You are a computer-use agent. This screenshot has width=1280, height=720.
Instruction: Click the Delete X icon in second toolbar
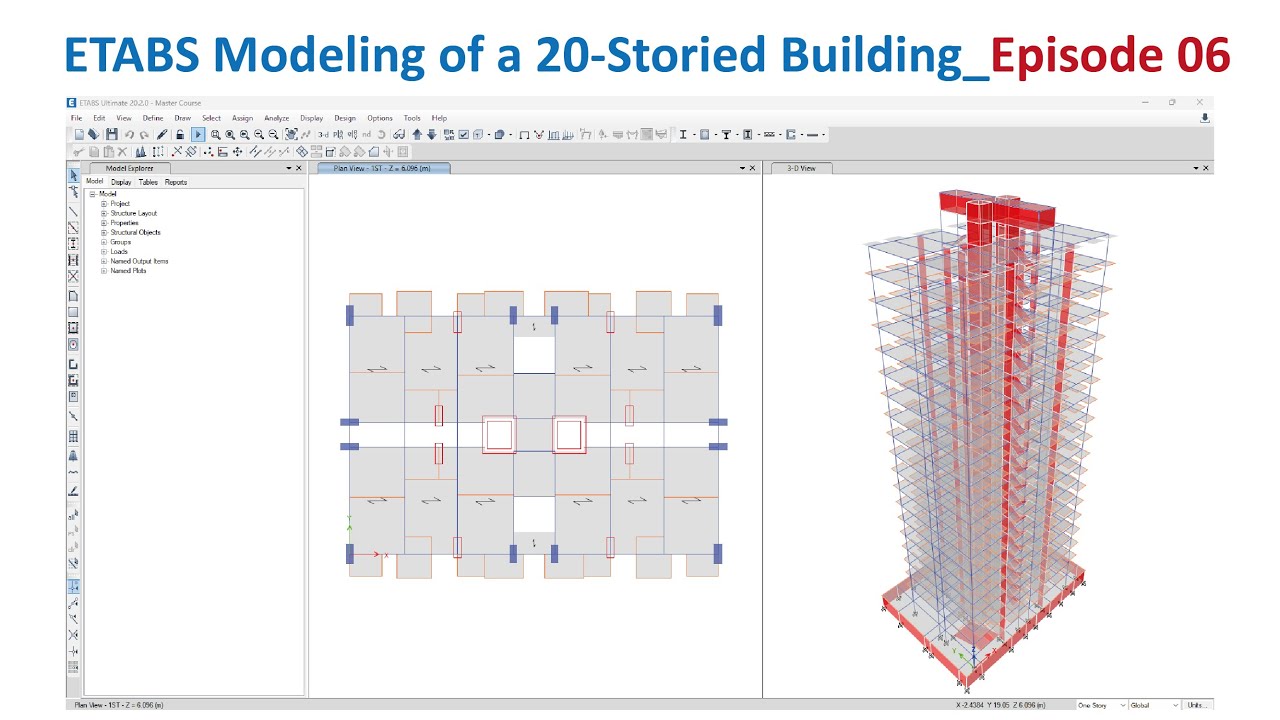(x=122, y=152)
